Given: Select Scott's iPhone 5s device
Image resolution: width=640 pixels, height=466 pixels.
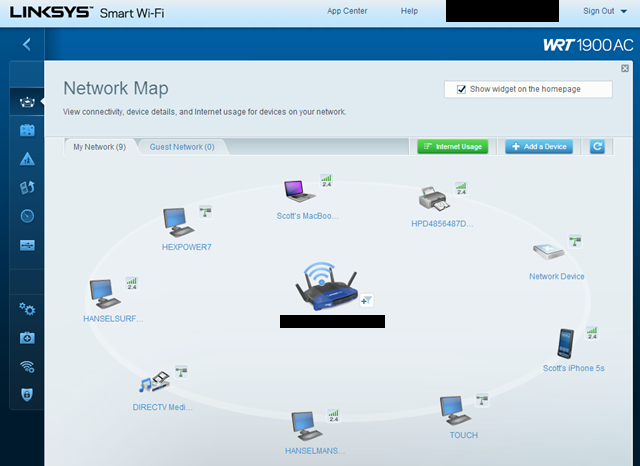Looking at the screenshot, I should click(566, 343).
